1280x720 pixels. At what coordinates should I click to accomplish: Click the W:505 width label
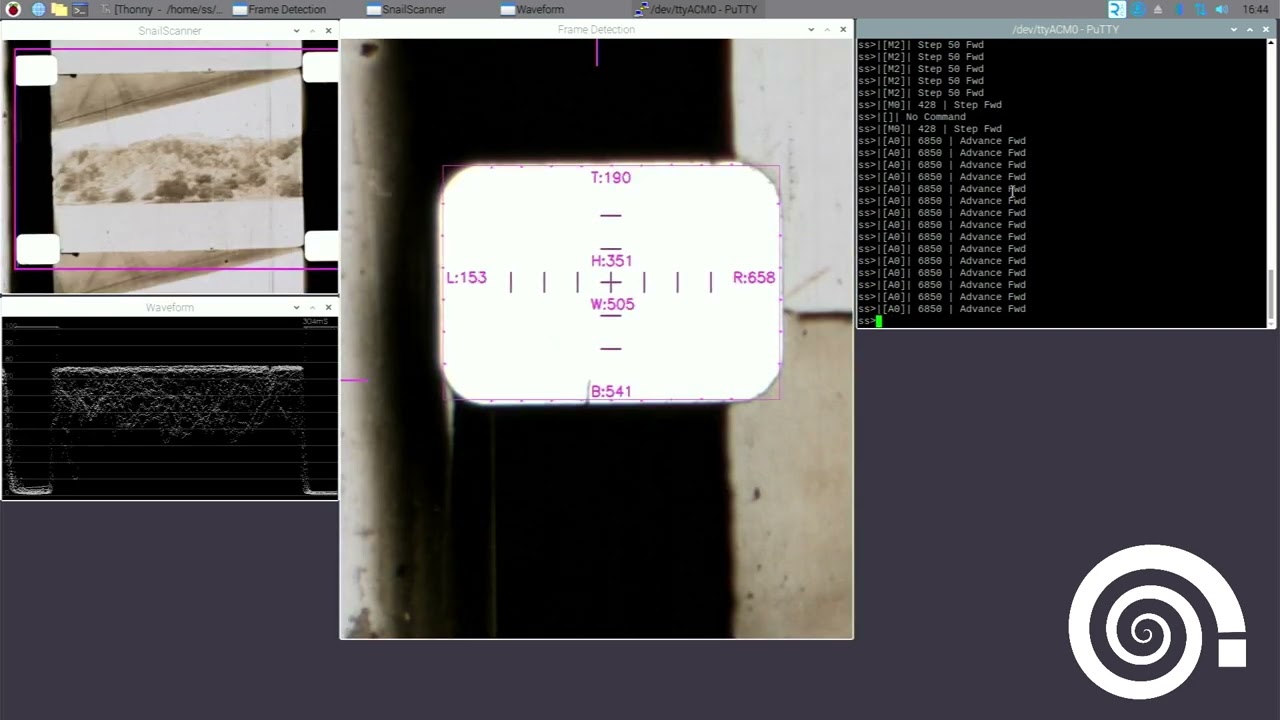click(612, 304)
